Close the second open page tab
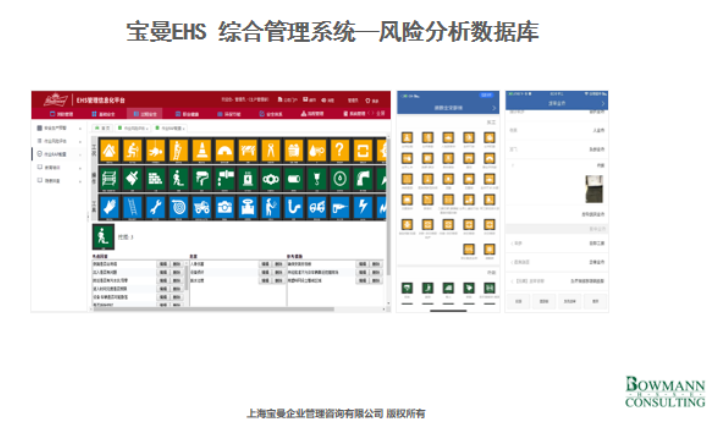This screenshot has width=711, height=422. point(147,129)
